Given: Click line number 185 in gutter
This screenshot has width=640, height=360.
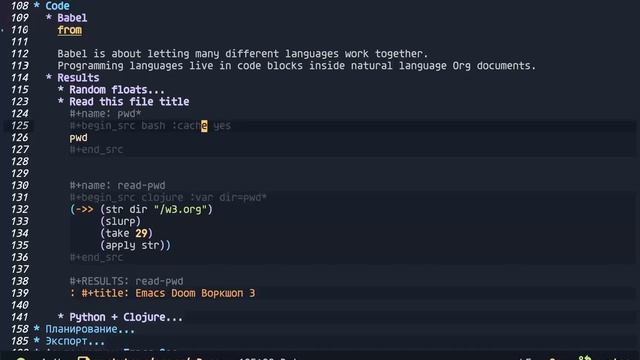Looking at the screenshot, I should pyautogui.click(x=19, y=341).
